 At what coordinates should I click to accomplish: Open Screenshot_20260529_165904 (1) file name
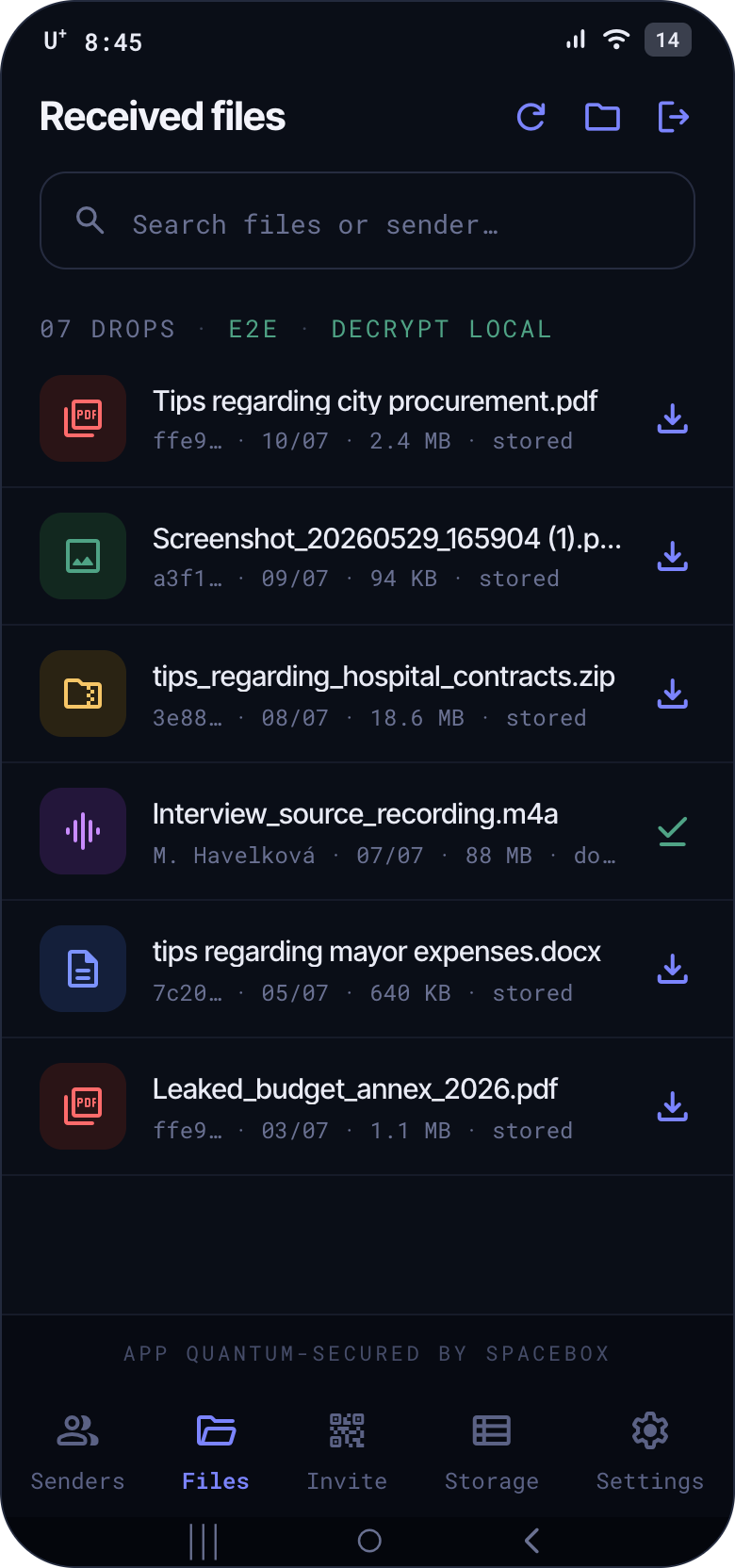387,539
